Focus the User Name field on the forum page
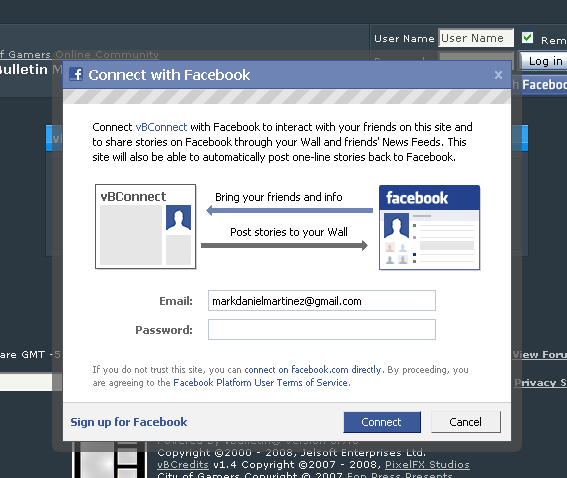 pyautogui.click(x=476, y=38)
